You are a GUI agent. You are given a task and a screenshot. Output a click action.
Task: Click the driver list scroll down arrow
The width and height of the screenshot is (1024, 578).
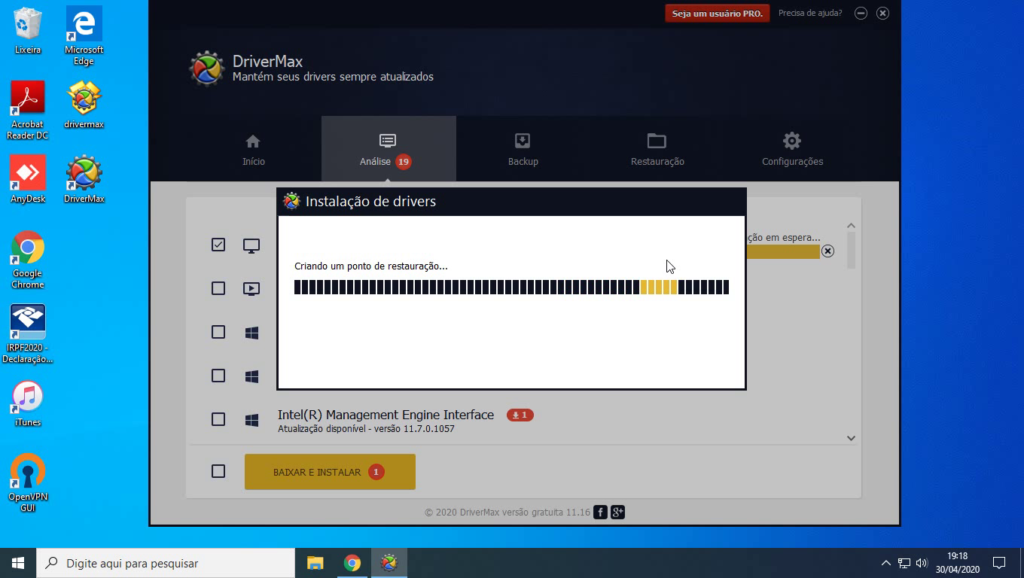pyautogui.click(x=851, y=438)
